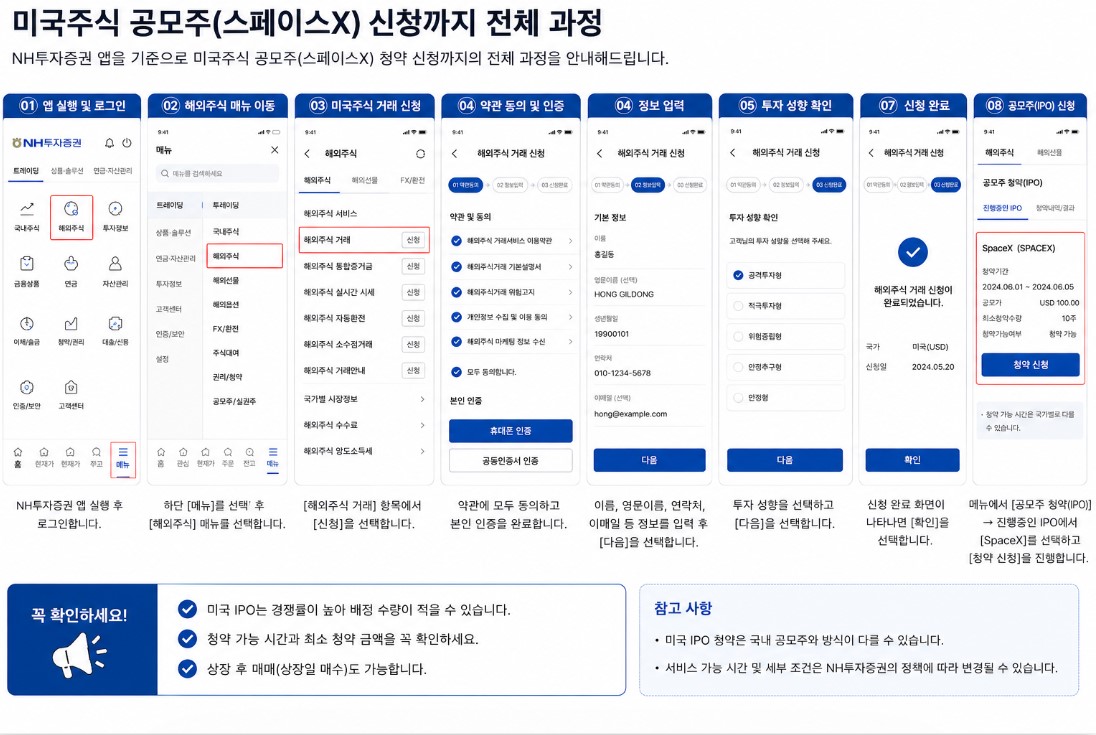Tap the 공동인증서 인증 button
This screenshot has height=735, width=1096.
[511, 461]
